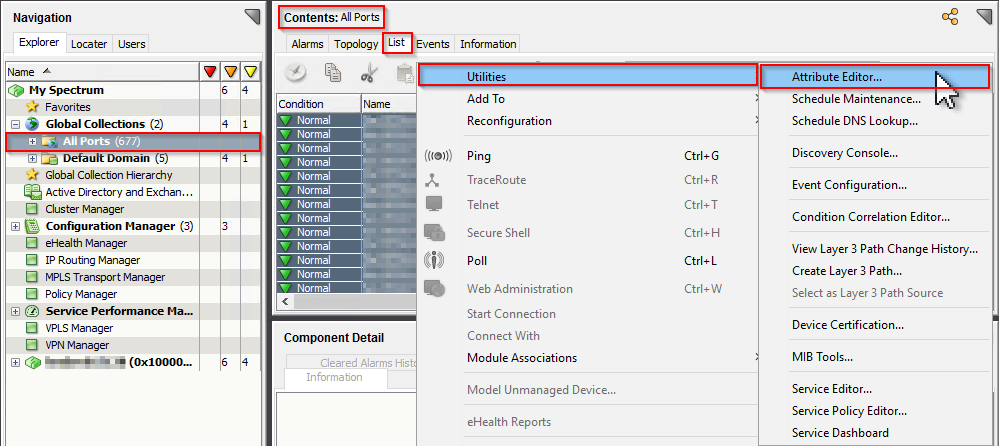The height and width of the screenshot is (446, 999).
Task: Open the MIB Tools menu entry
Action: coord(822,356)
